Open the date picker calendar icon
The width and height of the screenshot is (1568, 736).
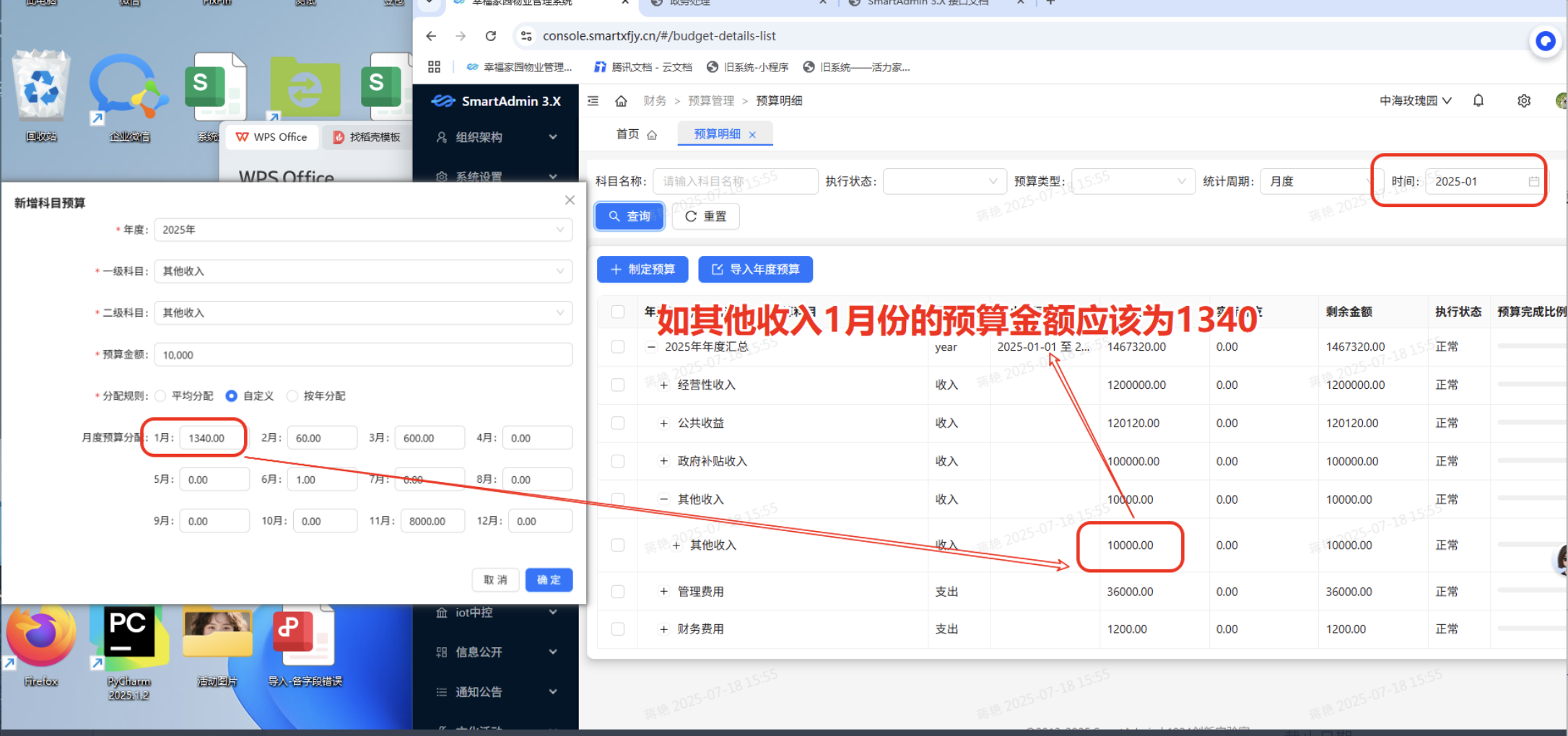point(1533,182)
